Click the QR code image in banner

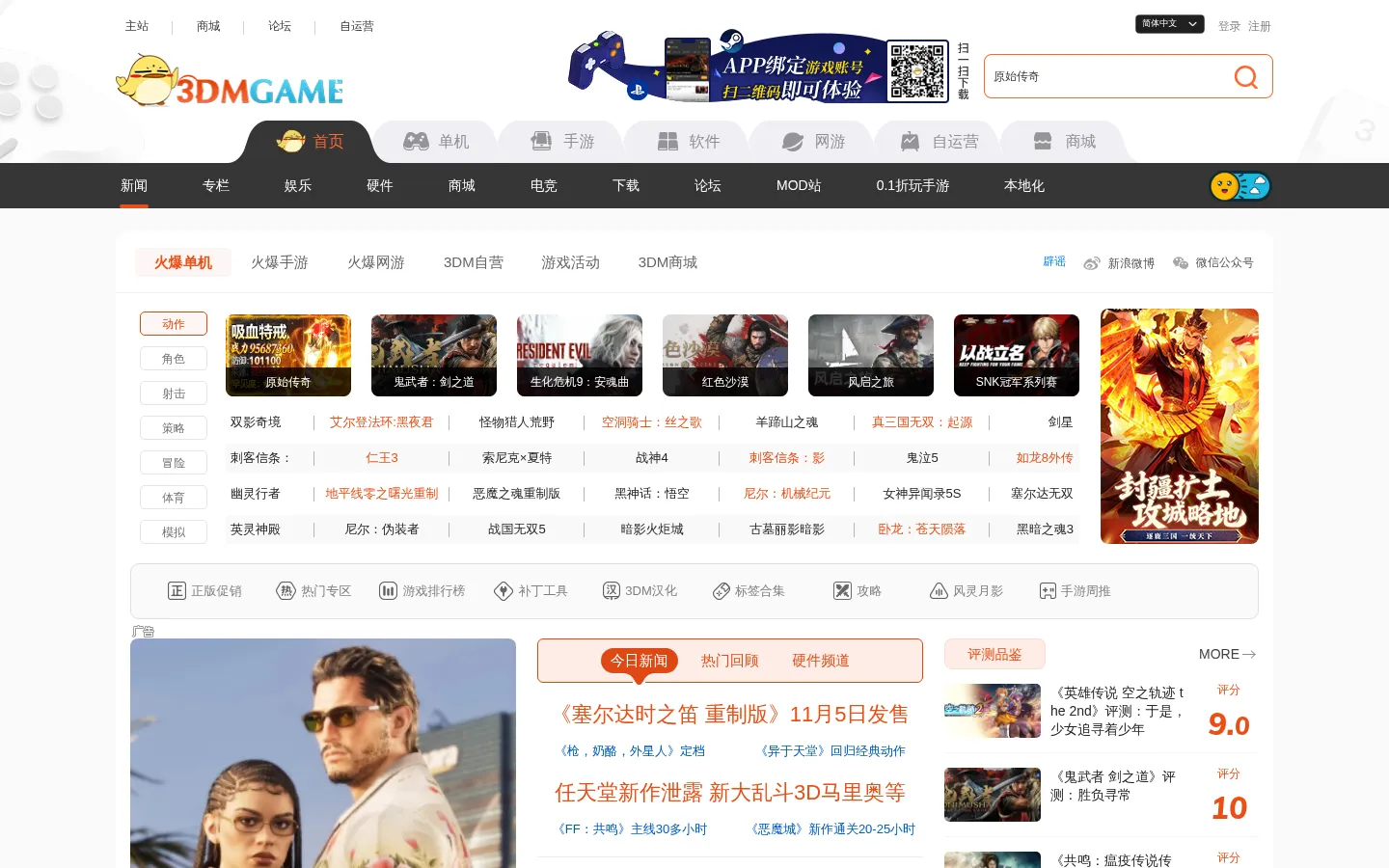click(917, 70)
